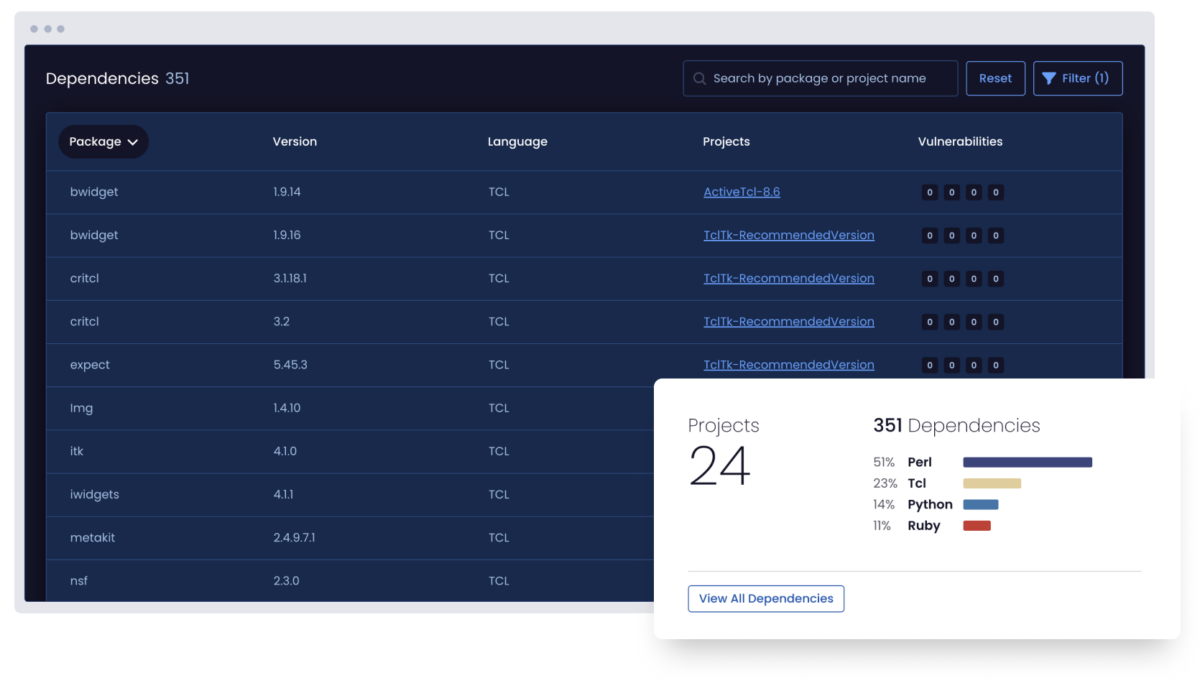
Task: Open the ActiveTcl-8.6 project link
Action: [x=741, y=192]
